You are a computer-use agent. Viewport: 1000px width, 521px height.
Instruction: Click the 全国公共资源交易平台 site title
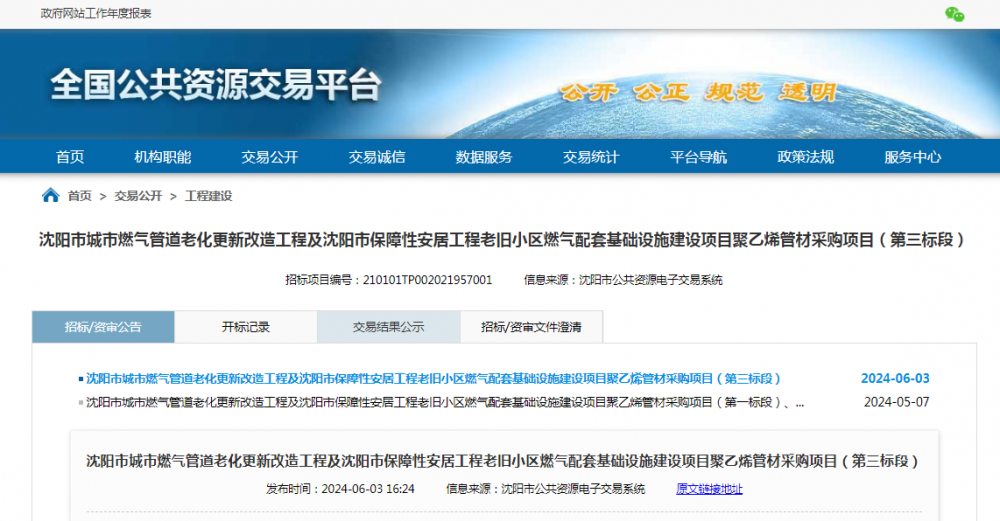216,84
